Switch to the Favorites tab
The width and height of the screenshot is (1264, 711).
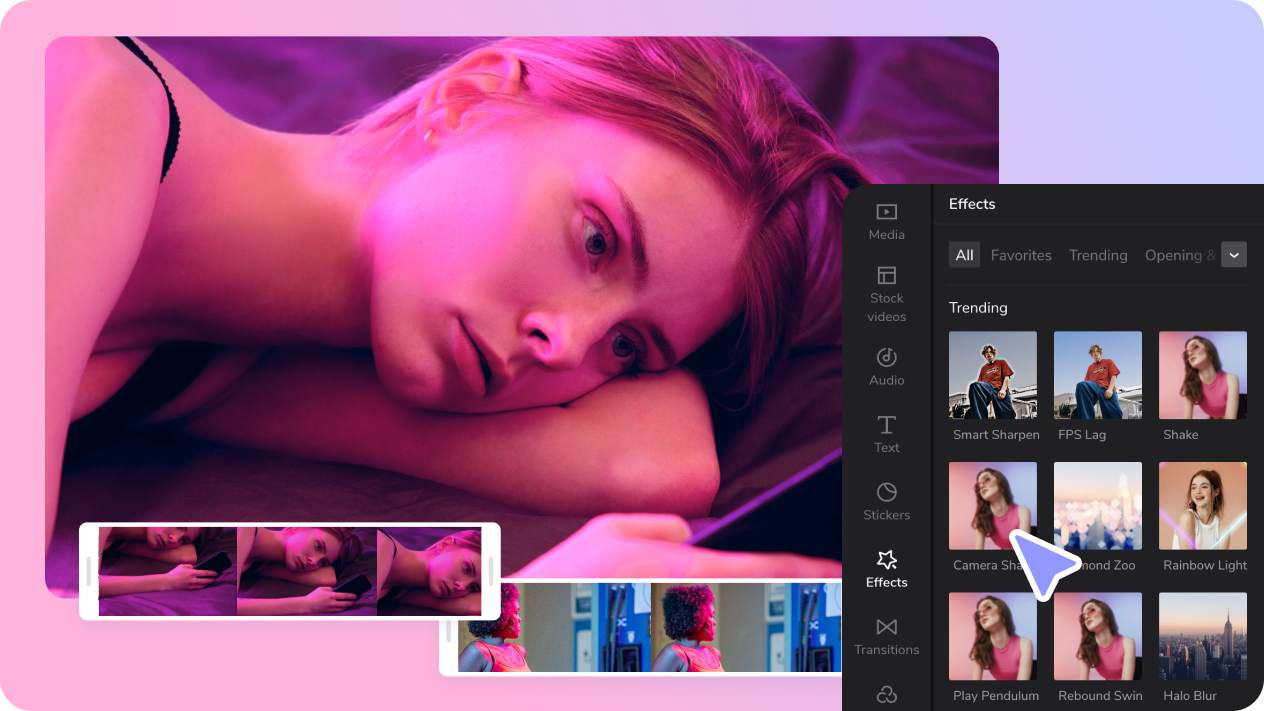tap(1021, 255)
